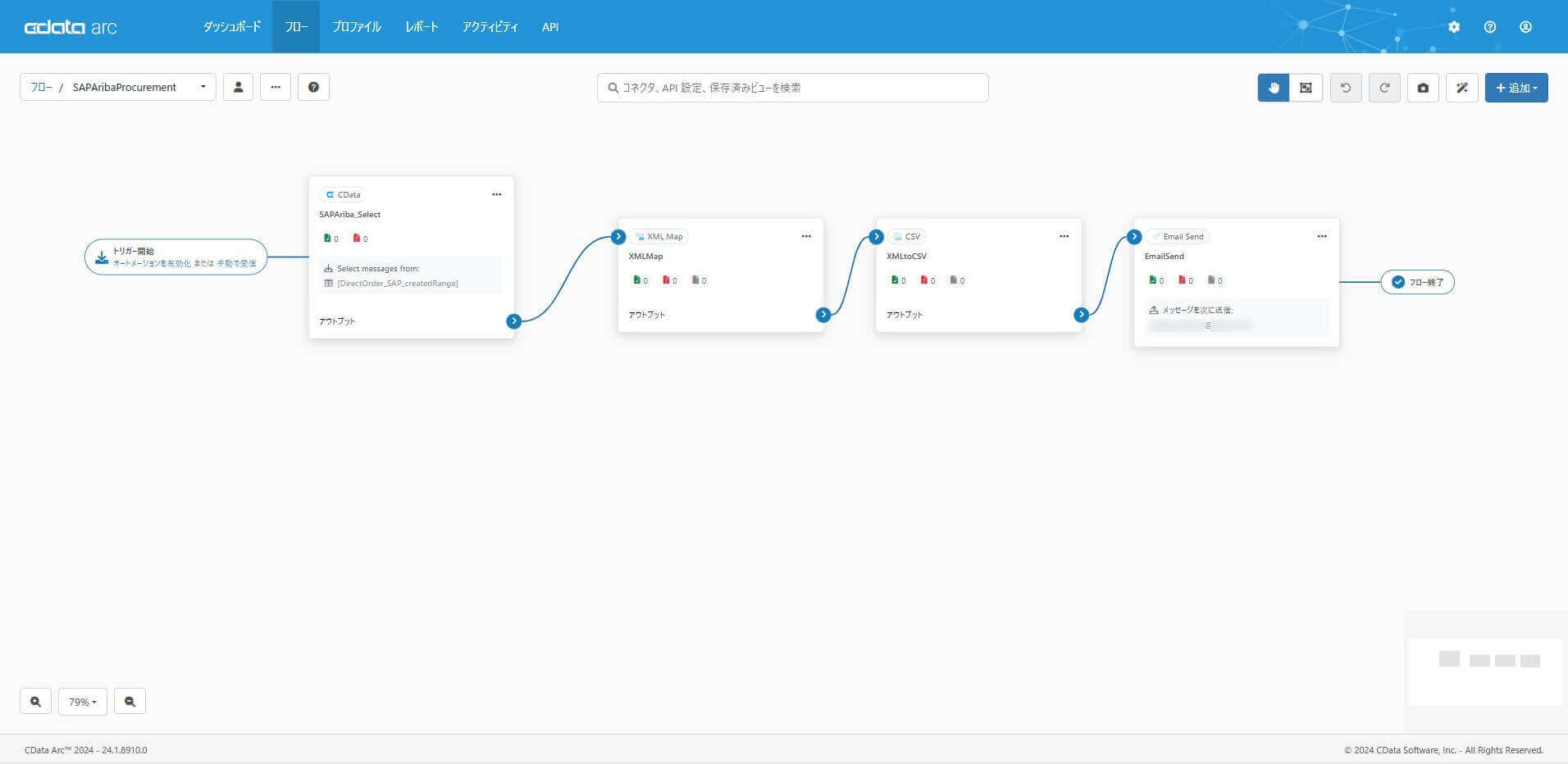Click the connector search input field
Viewport: 1568px width, 764px height.
[x=793, y=88]
